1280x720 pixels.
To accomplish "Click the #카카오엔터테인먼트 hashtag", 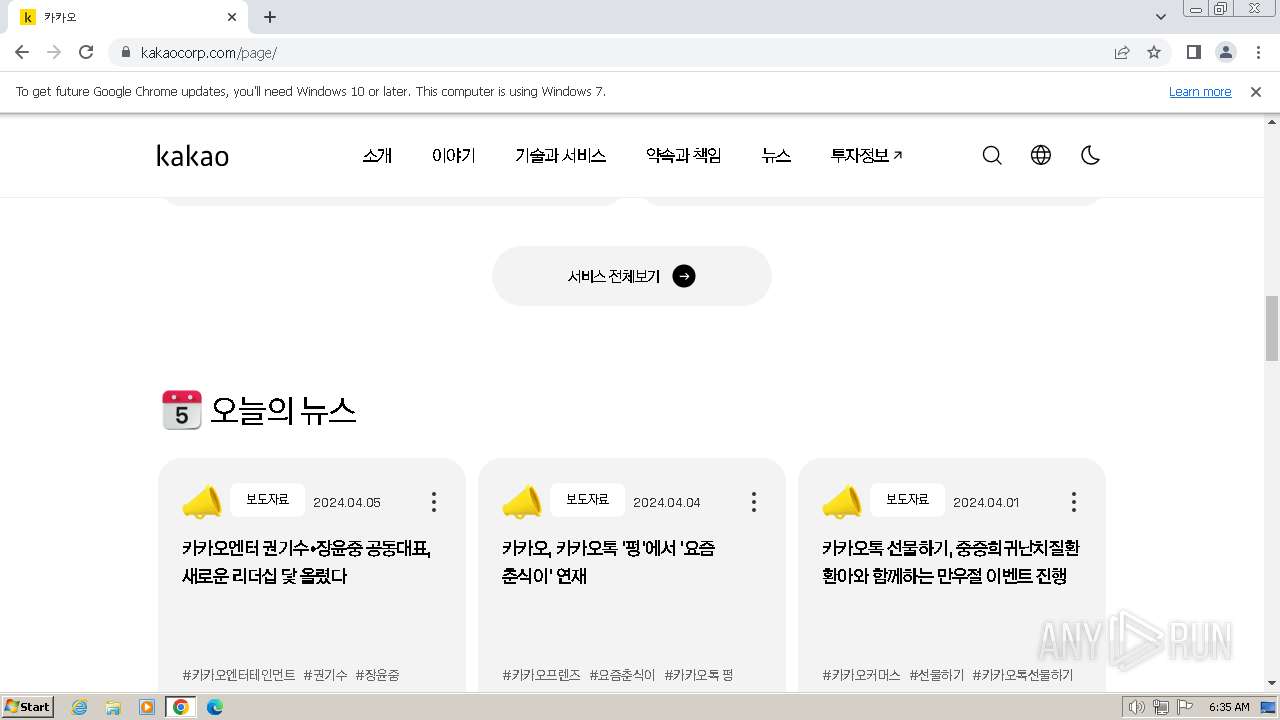I will (x=239, y=675).
